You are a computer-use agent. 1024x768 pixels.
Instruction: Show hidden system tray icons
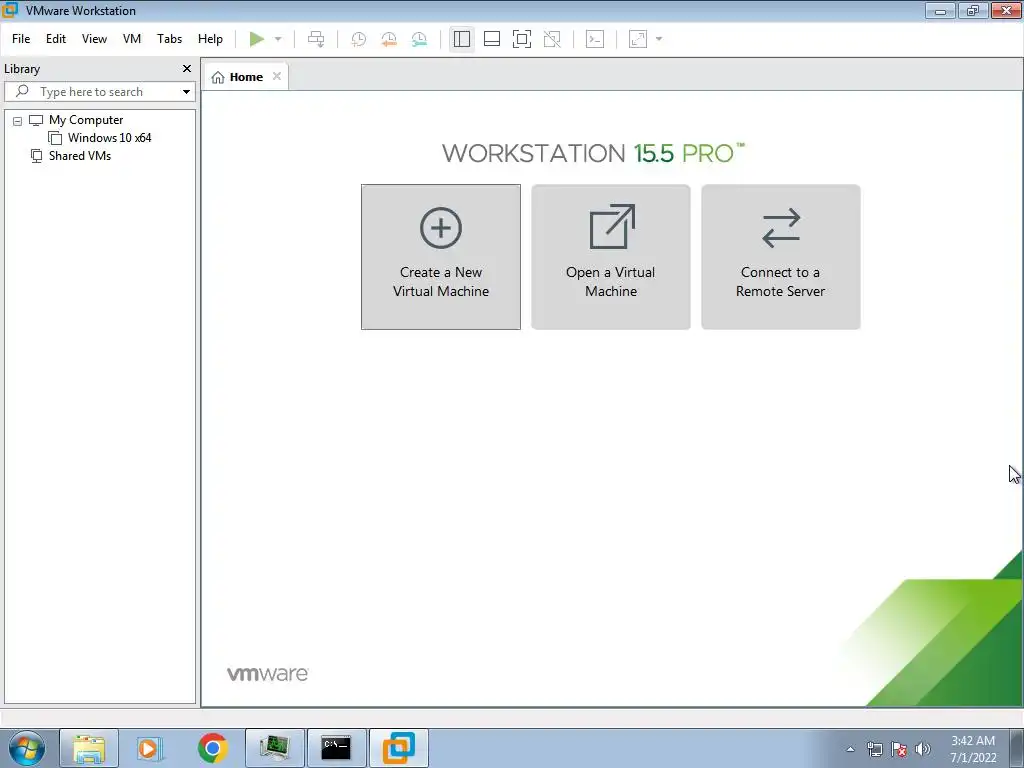coord(850,749)
